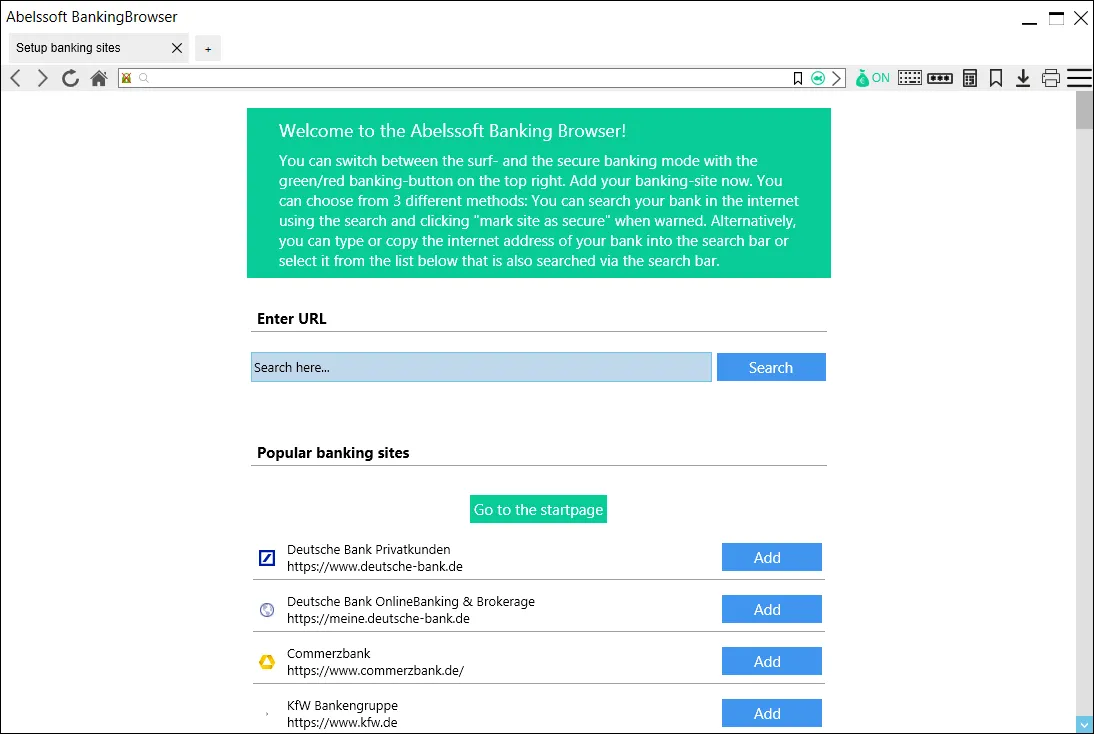Image resolution: width=1094 pixels, height=734 pixels.
Task: Open the downloads icon
Action: click(1023, 77)
